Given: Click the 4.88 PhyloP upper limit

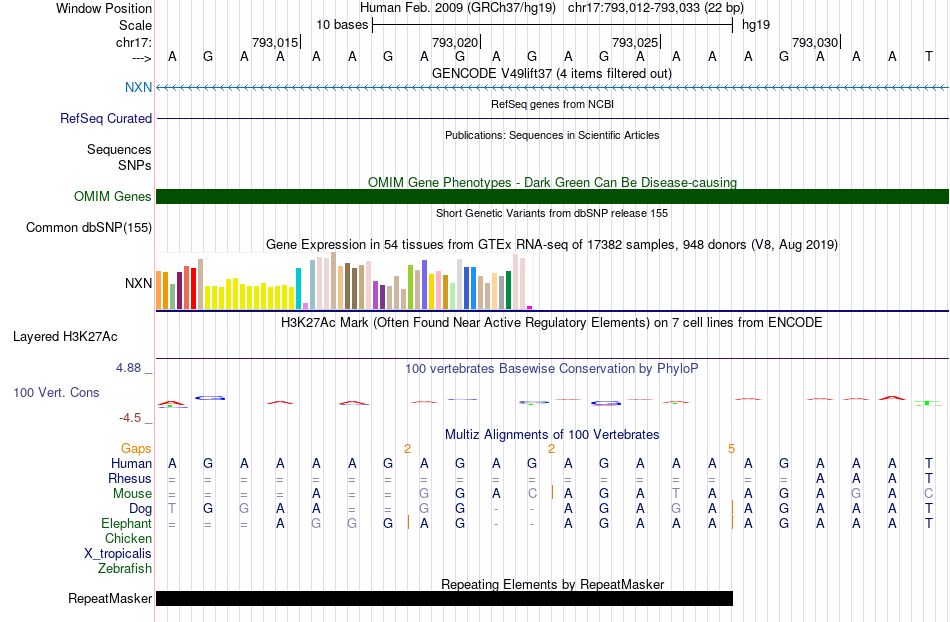Looking at the screenshot, I should [x=128, y=368].
